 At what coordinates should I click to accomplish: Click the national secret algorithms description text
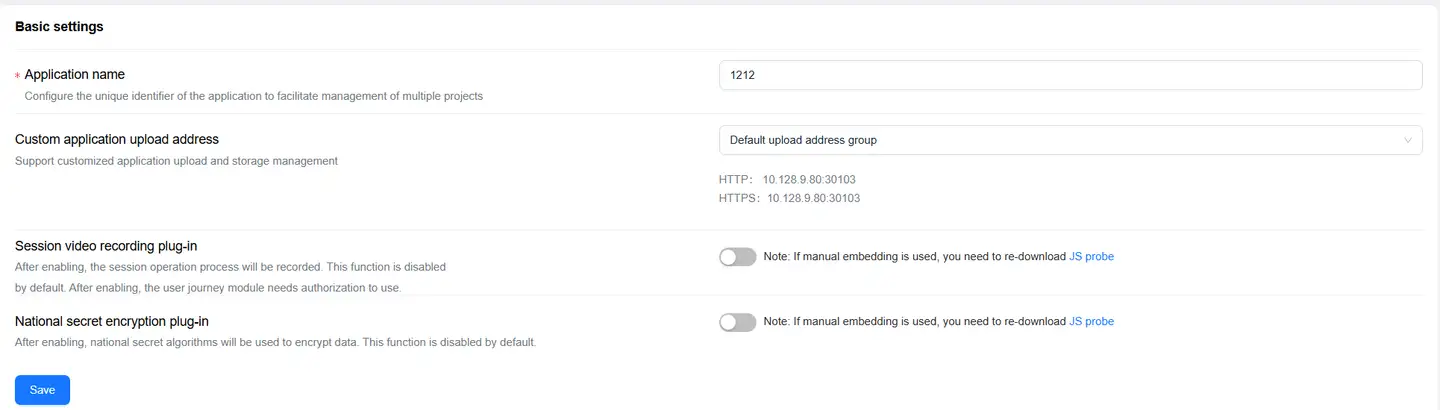pyautogui.click(x=275, y=343)
